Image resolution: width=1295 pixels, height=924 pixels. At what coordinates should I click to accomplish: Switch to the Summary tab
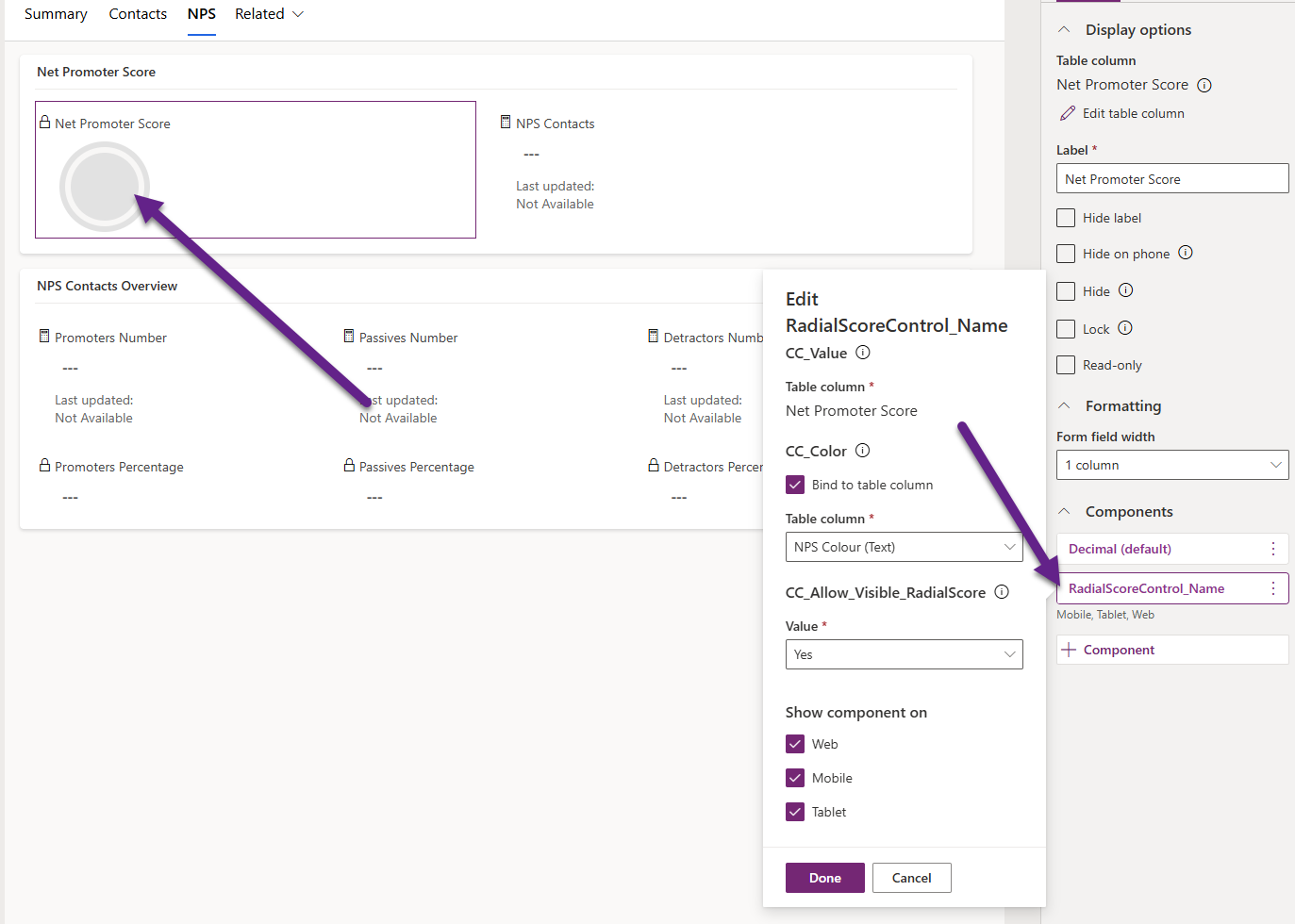[x=56, y=14]
